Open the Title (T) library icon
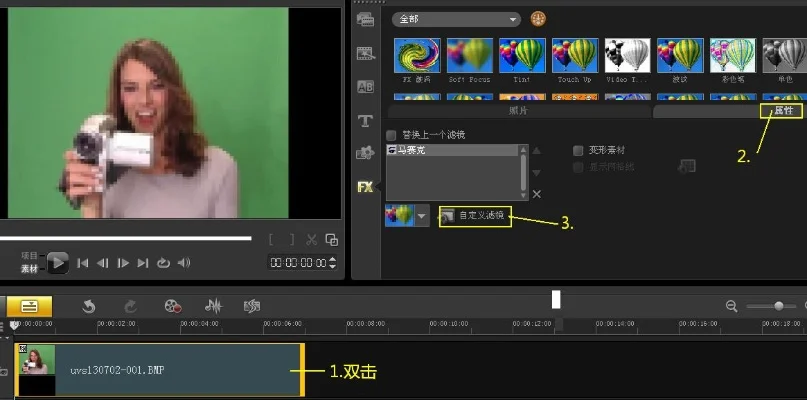 tap(365, 121)
